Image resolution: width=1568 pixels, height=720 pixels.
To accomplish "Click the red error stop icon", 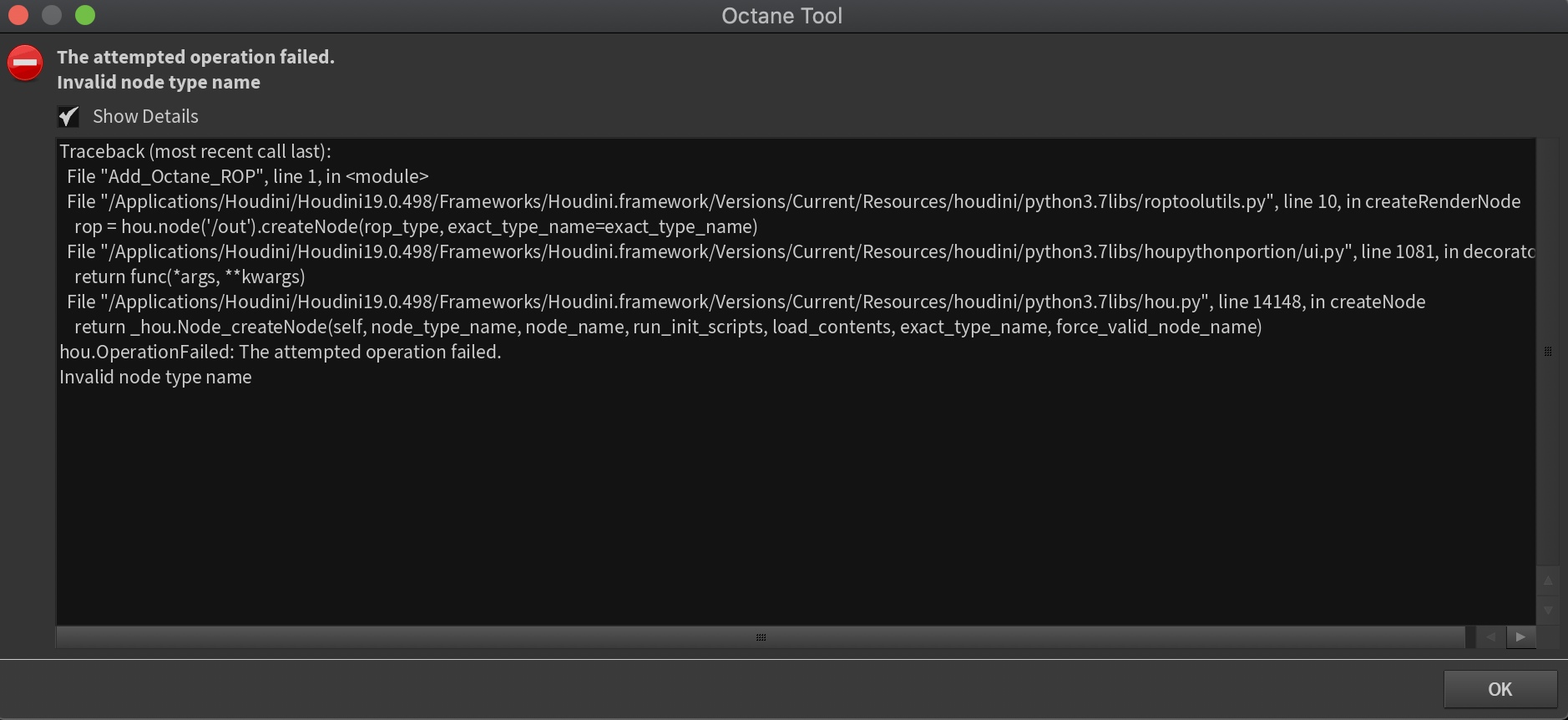I will pyautogui.click(x=25, y=63).
